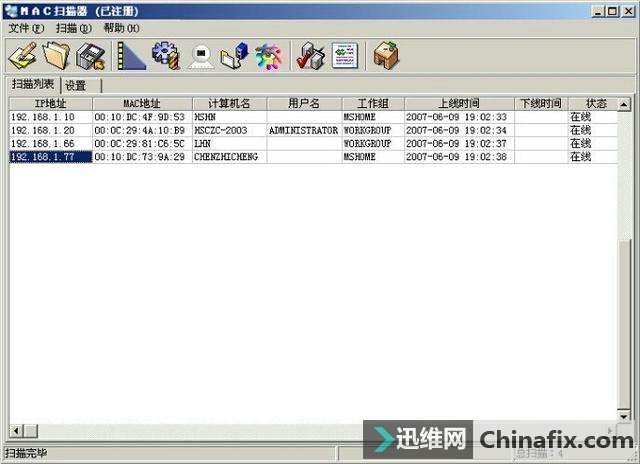Click the brown box exit icon
This screenshot has width=640, height=464.
(386, 55)
